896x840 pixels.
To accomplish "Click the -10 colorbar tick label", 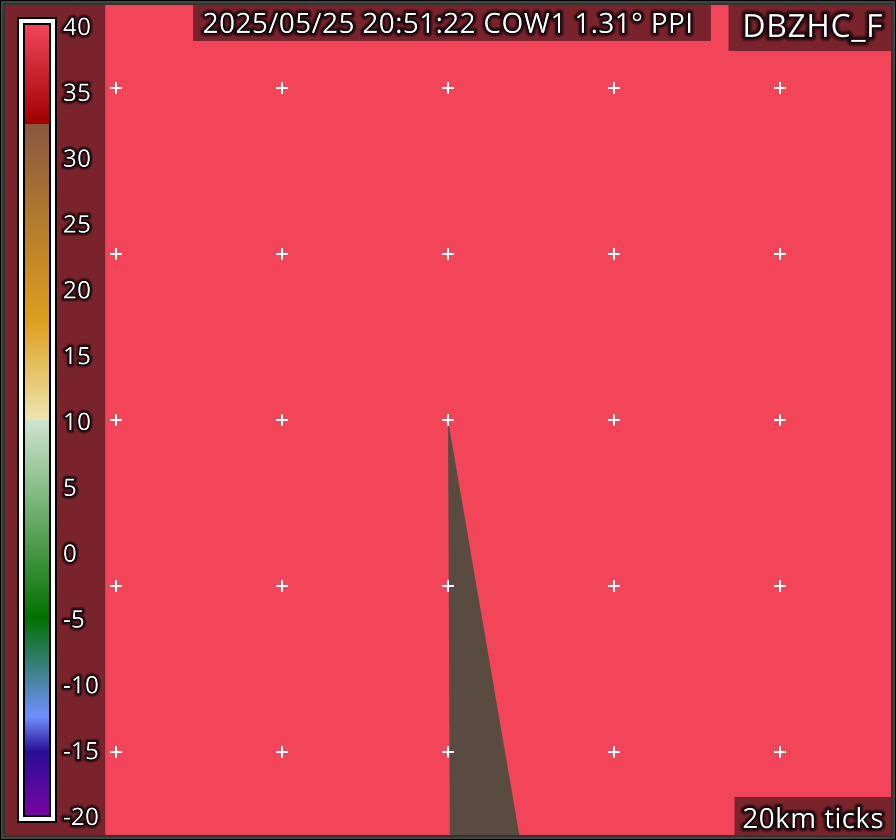I will [x=81, y=685].
